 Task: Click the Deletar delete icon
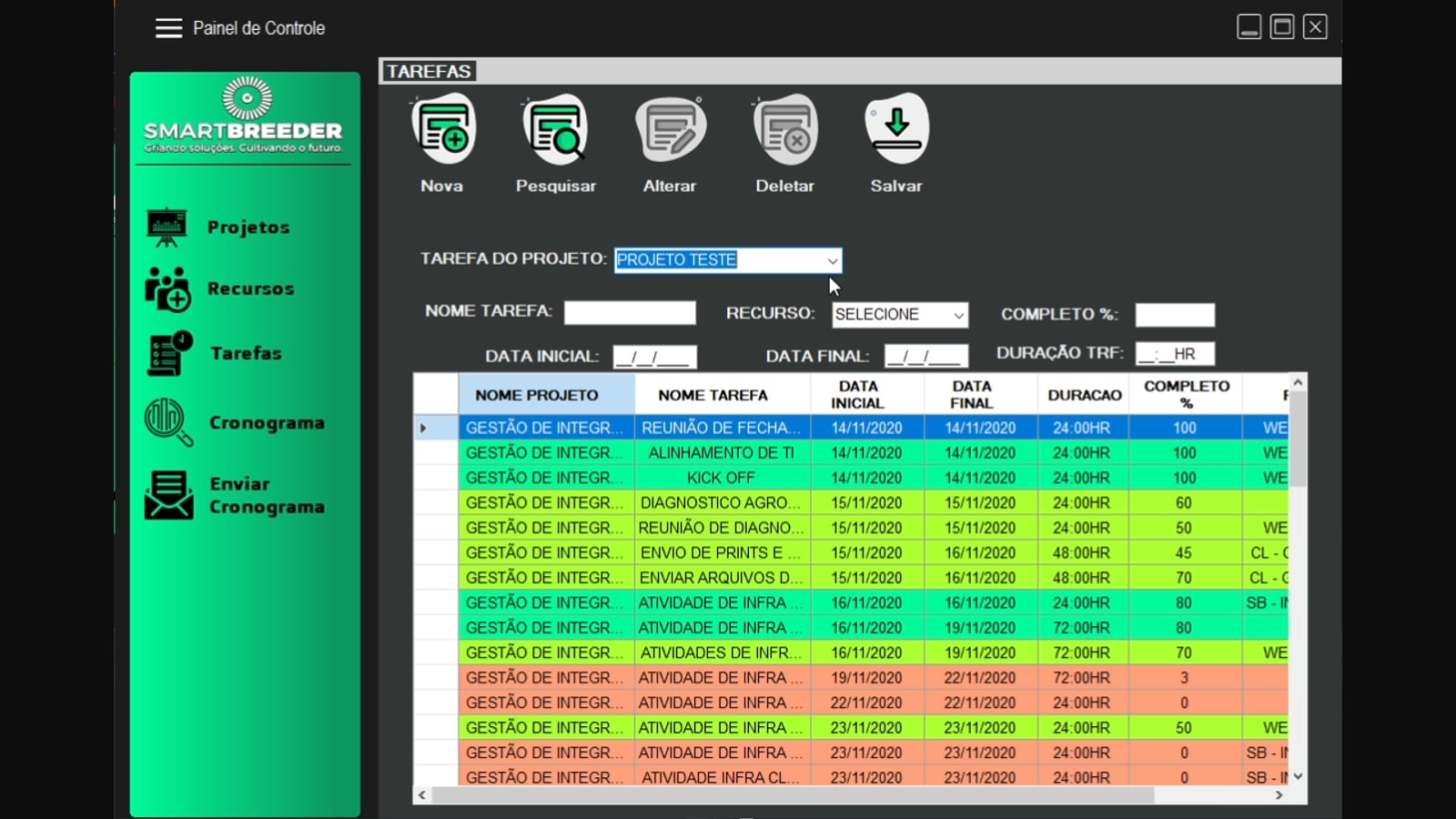coord(785,130)
